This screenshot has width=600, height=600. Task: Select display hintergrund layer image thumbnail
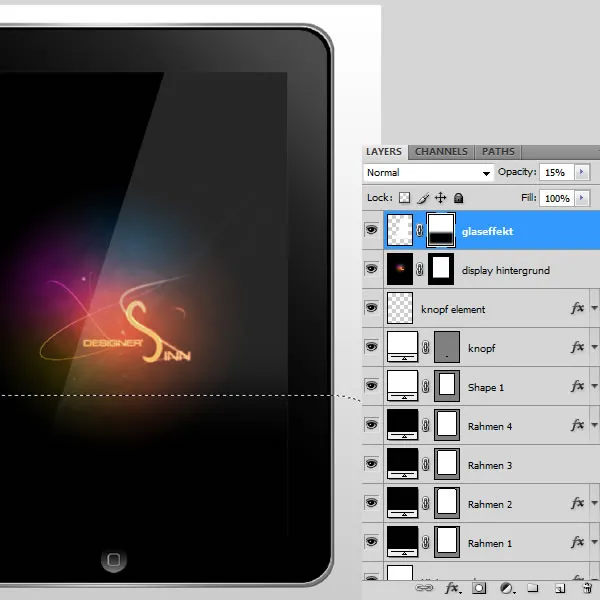(400, 269)
